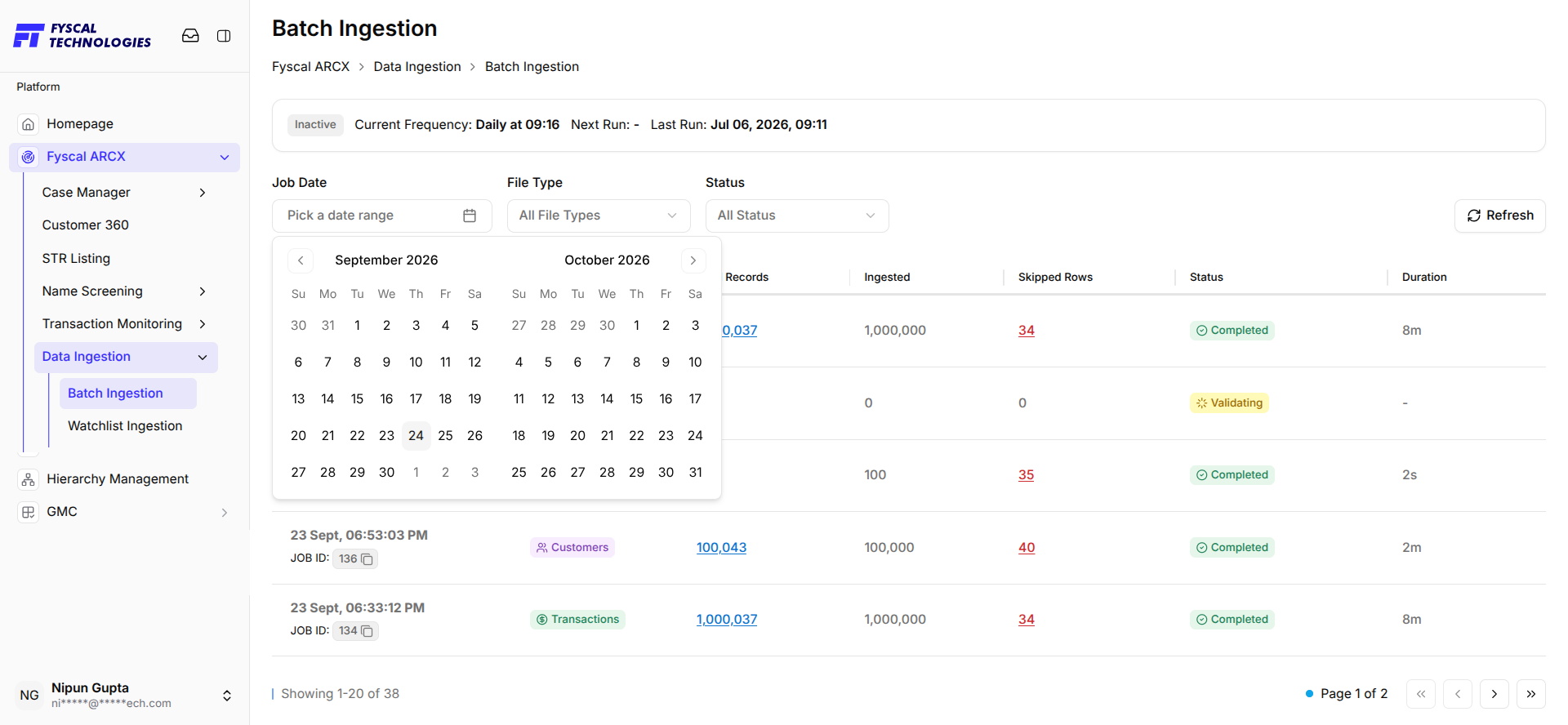Expand the GMC menu
1568x725 pixels.
(x=225, y=513)
